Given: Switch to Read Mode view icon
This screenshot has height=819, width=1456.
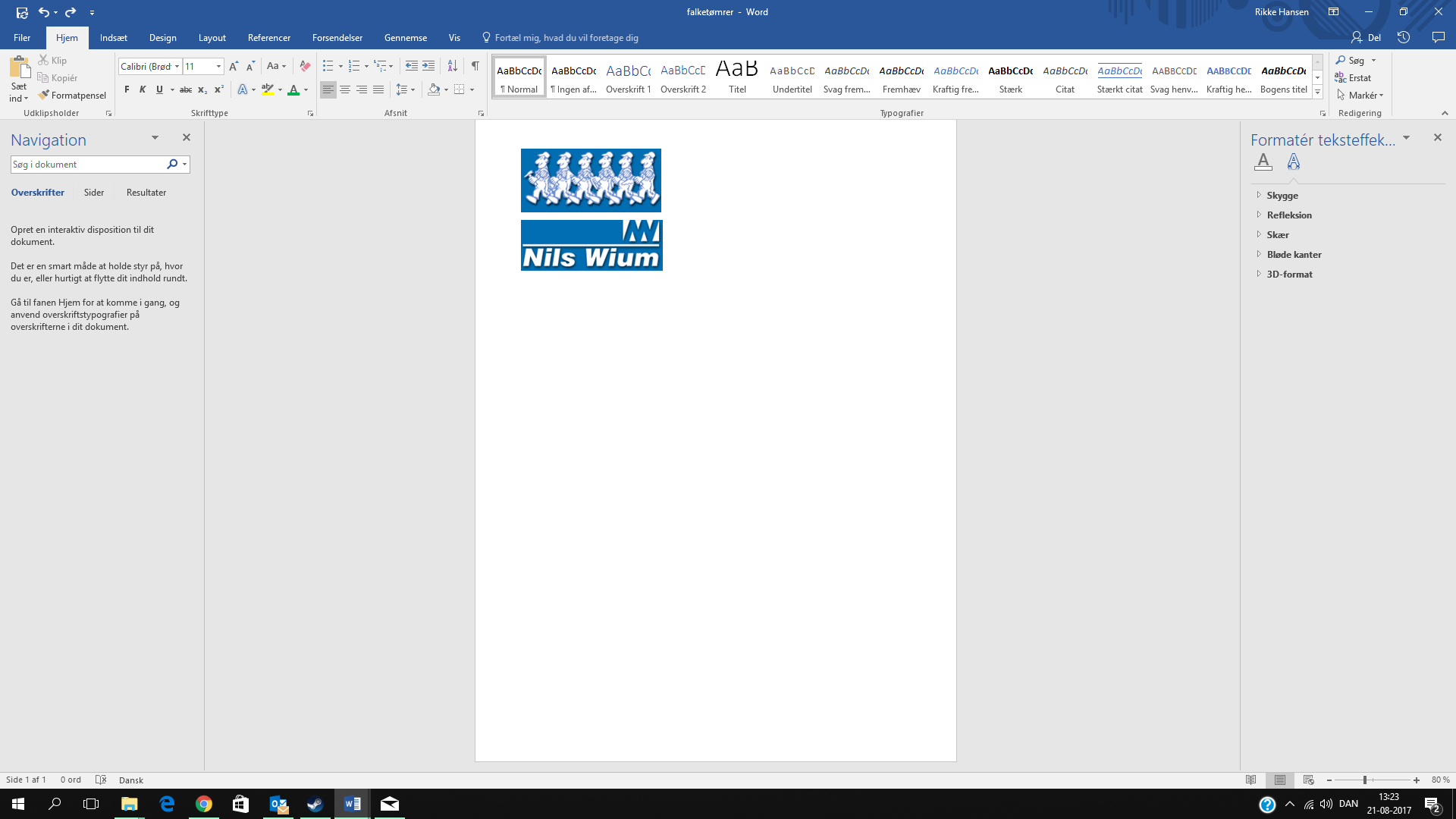Looking at the screenshot, I should (x=1251, y=780).
